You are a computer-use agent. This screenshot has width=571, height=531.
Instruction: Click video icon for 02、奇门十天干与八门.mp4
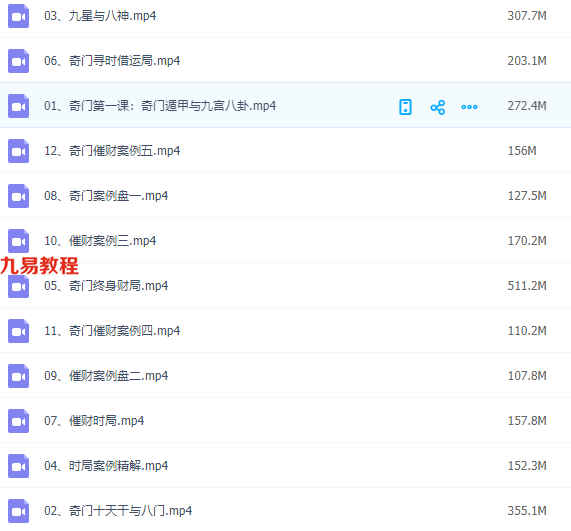pos(18,511)
